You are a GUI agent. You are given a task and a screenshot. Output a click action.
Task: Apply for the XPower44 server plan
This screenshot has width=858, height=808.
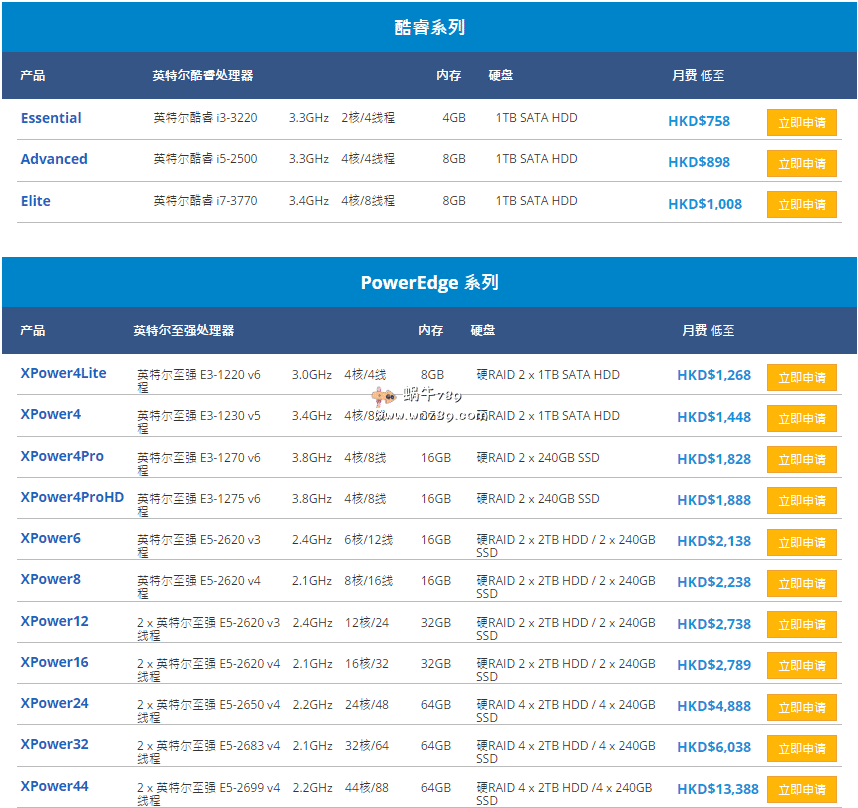801,789
